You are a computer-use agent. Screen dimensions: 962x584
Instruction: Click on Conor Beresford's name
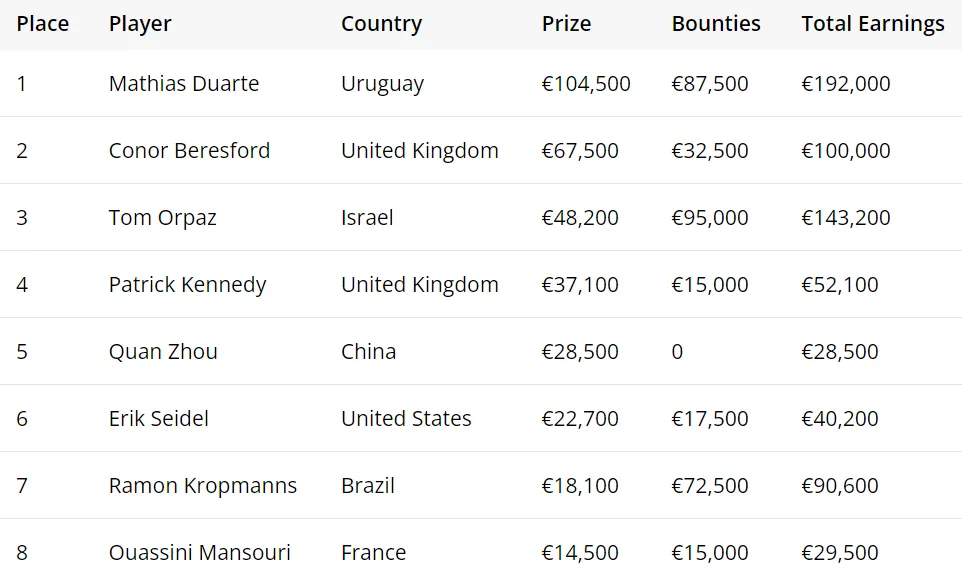[189, 151]
